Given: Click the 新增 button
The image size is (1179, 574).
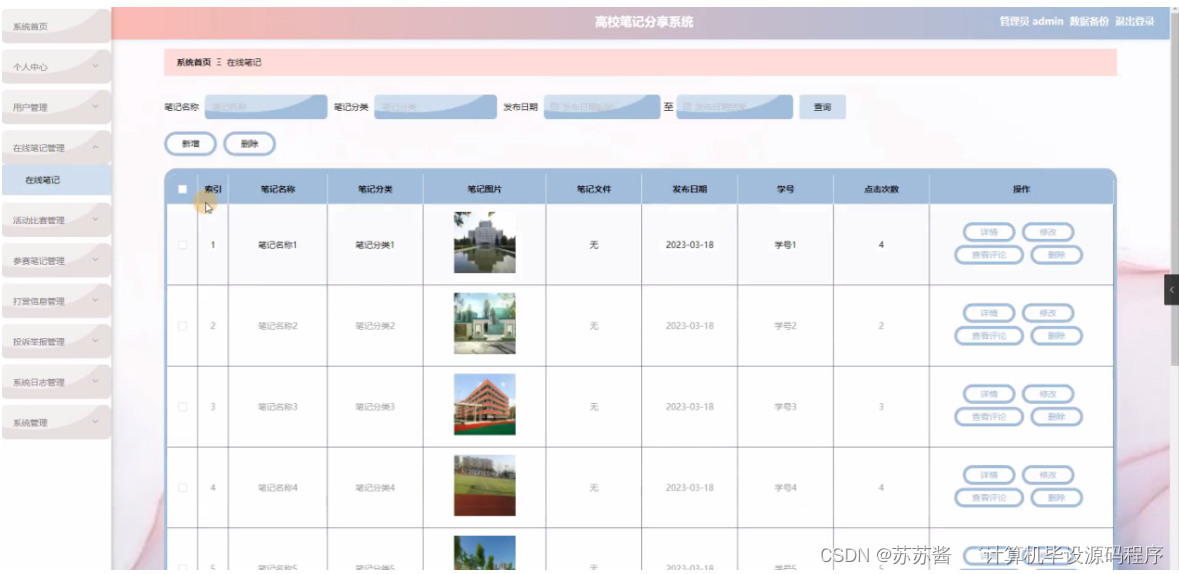Looking at the screenshot, I should 190,144.
